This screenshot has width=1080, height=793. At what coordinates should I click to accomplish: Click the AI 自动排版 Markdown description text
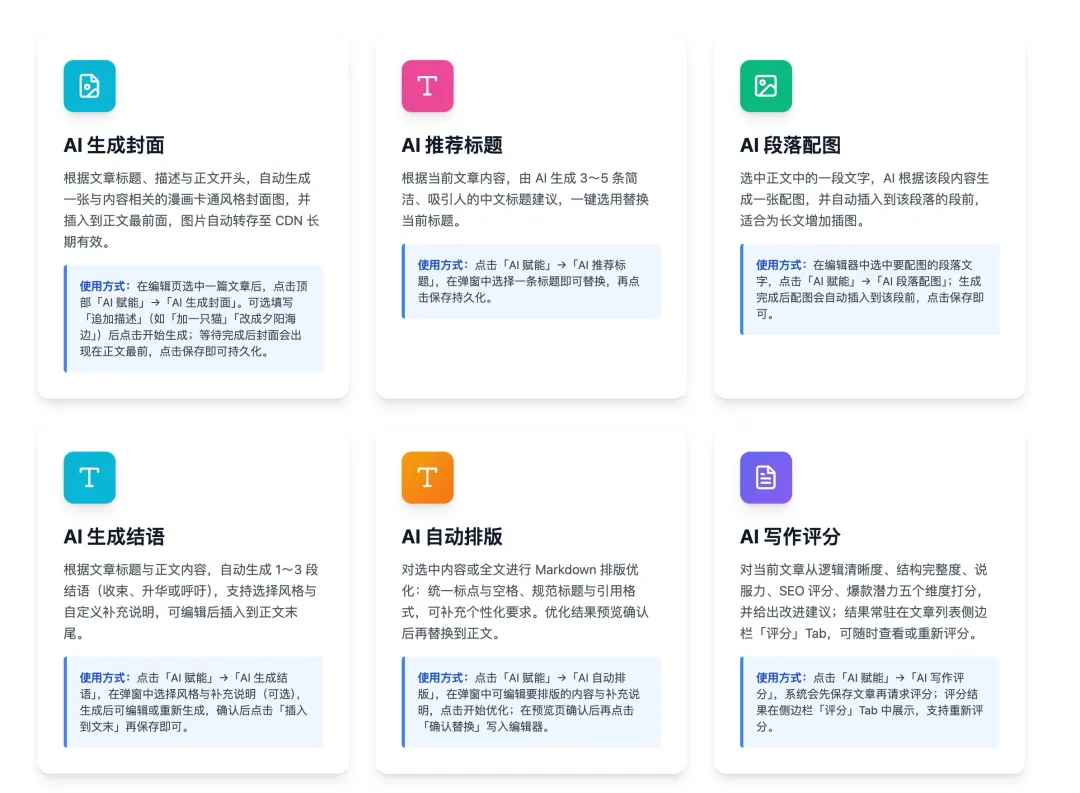coord(526,601)
